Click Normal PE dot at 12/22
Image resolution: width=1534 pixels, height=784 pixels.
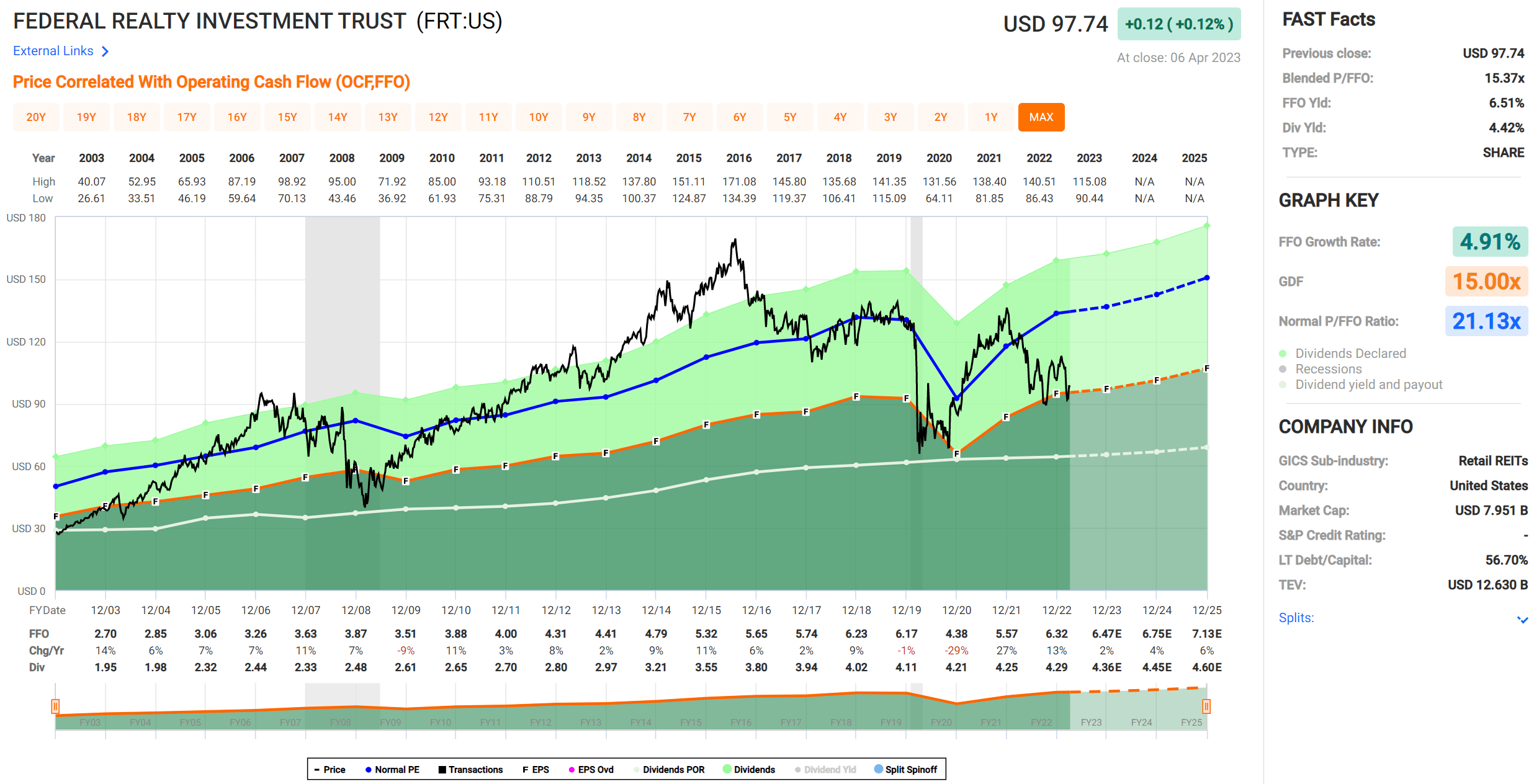(1057, 314)
